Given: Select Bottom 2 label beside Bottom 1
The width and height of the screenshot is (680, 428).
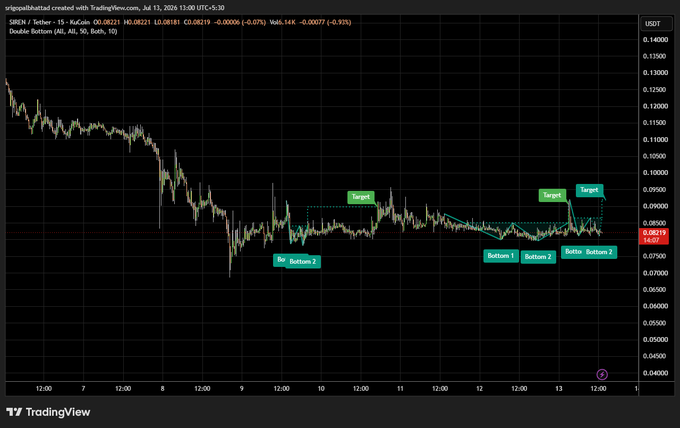Looking at the screenshot, I should (538, 257).
